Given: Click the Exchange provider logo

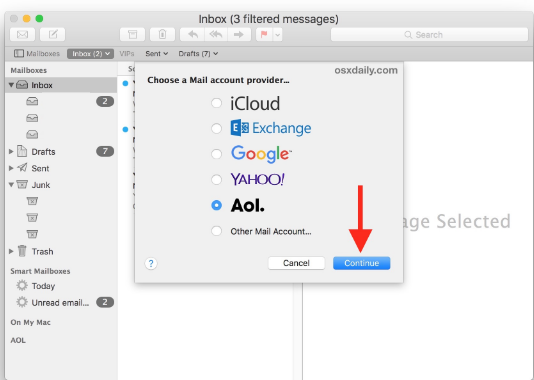Looking at the screenshot, I should (x=271, y=128).
